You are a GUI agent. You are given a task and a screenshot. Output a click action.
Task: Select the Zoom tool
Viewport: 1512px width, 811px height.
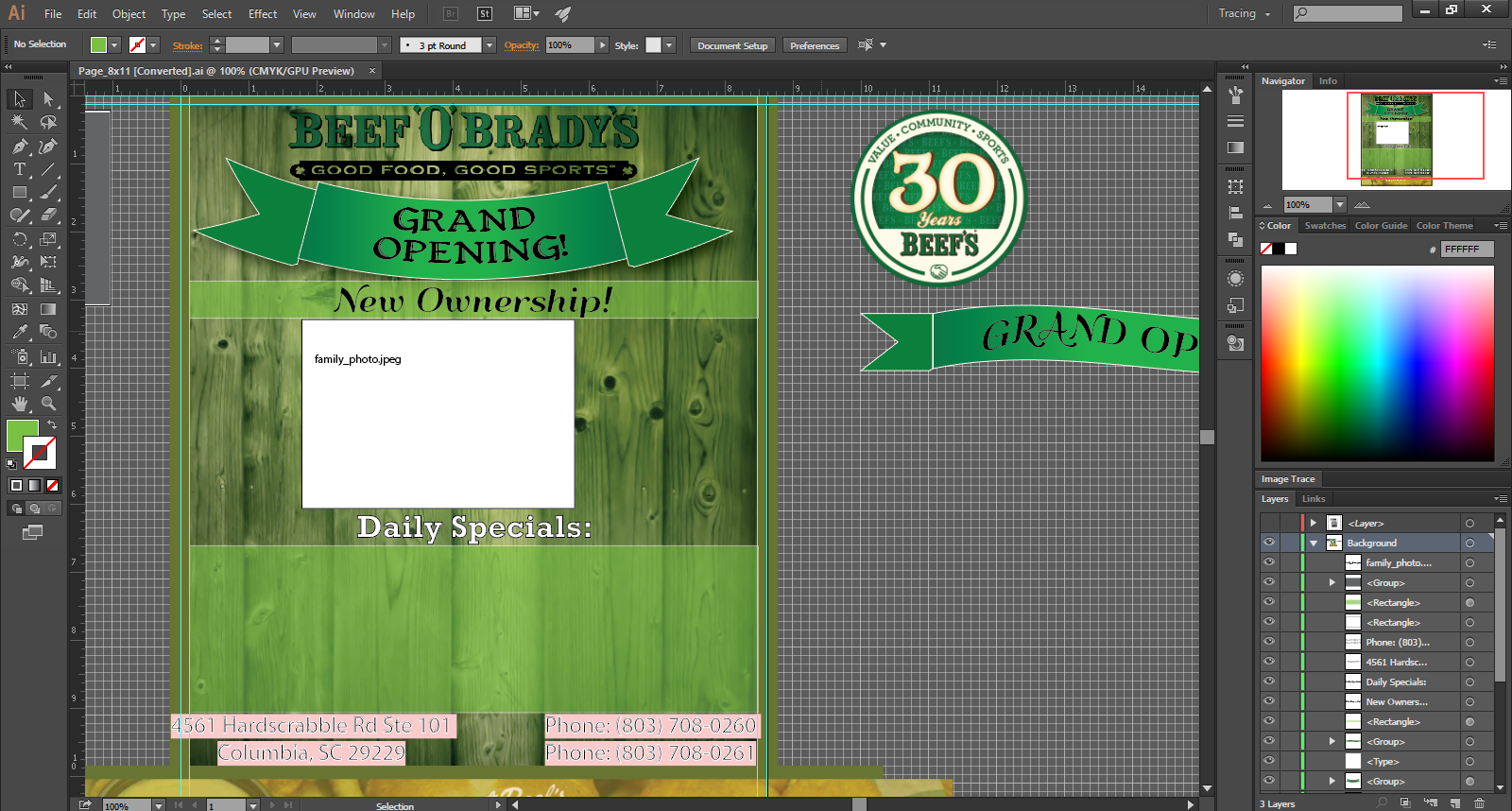[48, 404]
